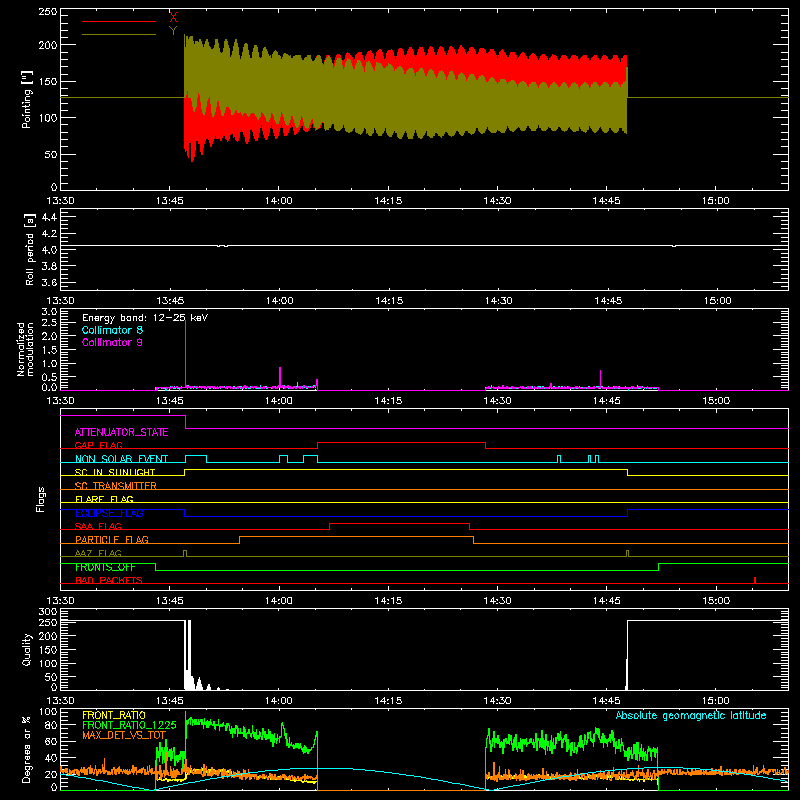Click the Roll period axis title
This screenshot has height=800, width=800.
30,249
